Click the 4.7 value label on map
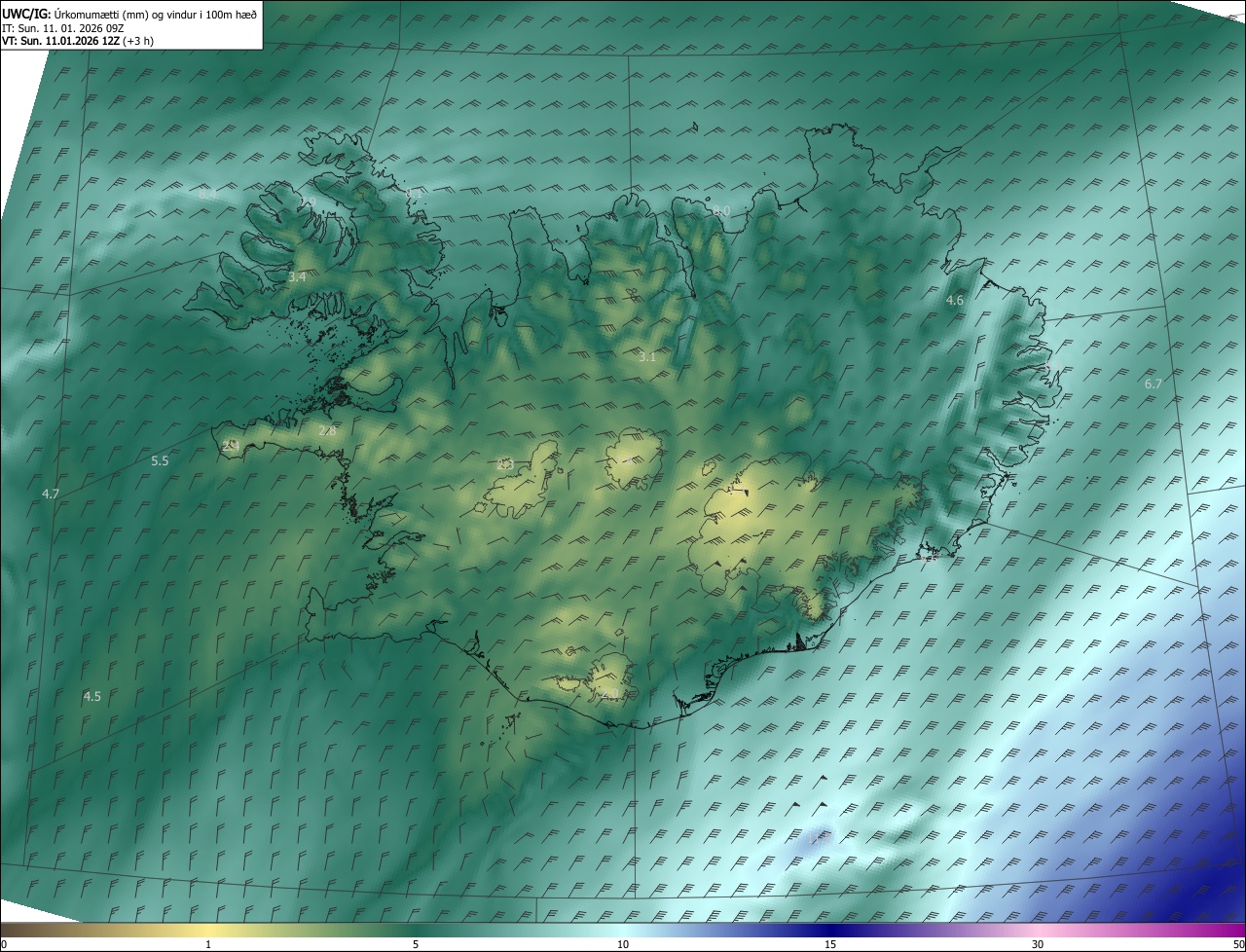This screenshot has width=1246, height=952. 51,494
